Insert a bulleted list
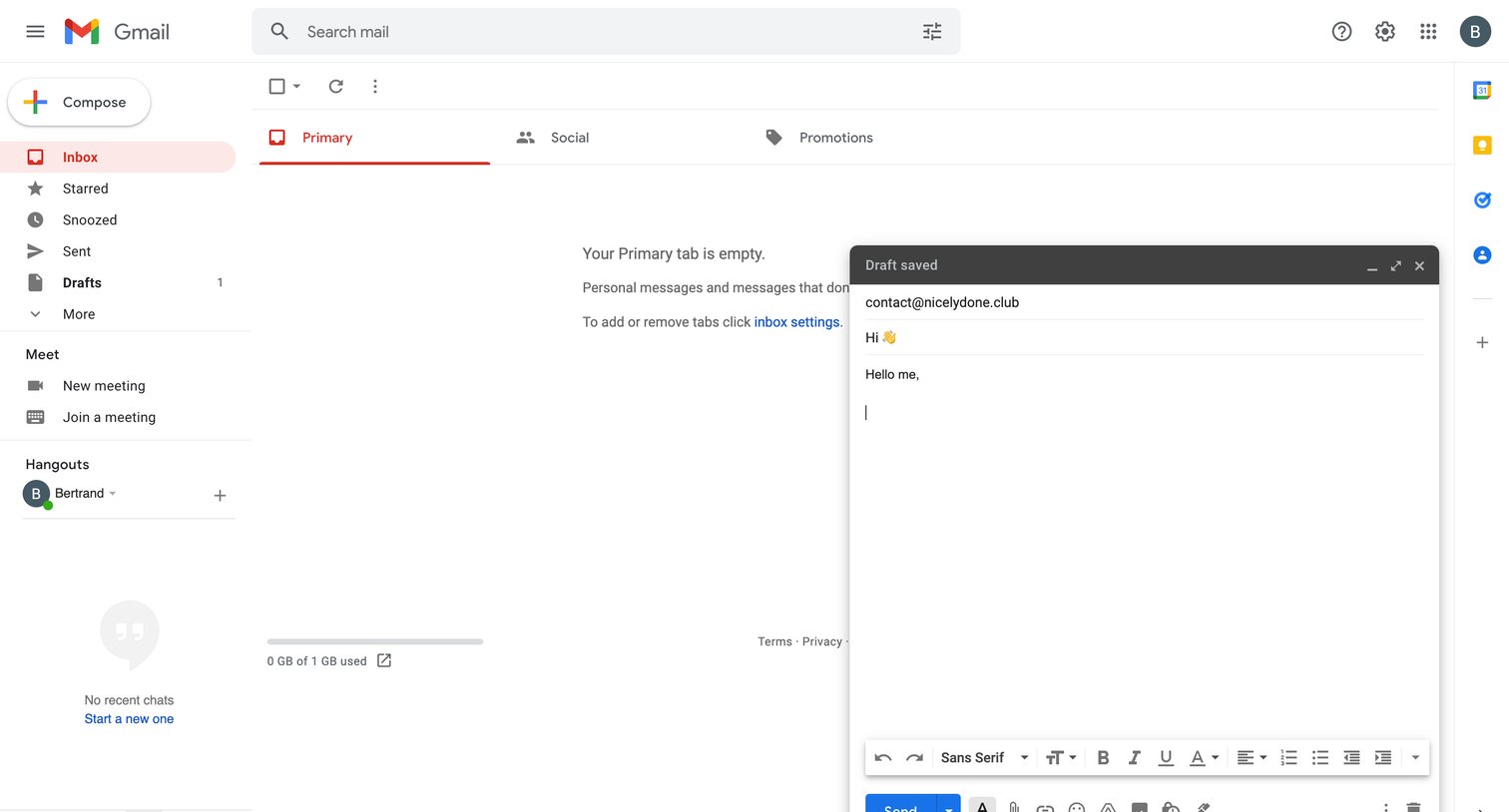 point(1320,758)
